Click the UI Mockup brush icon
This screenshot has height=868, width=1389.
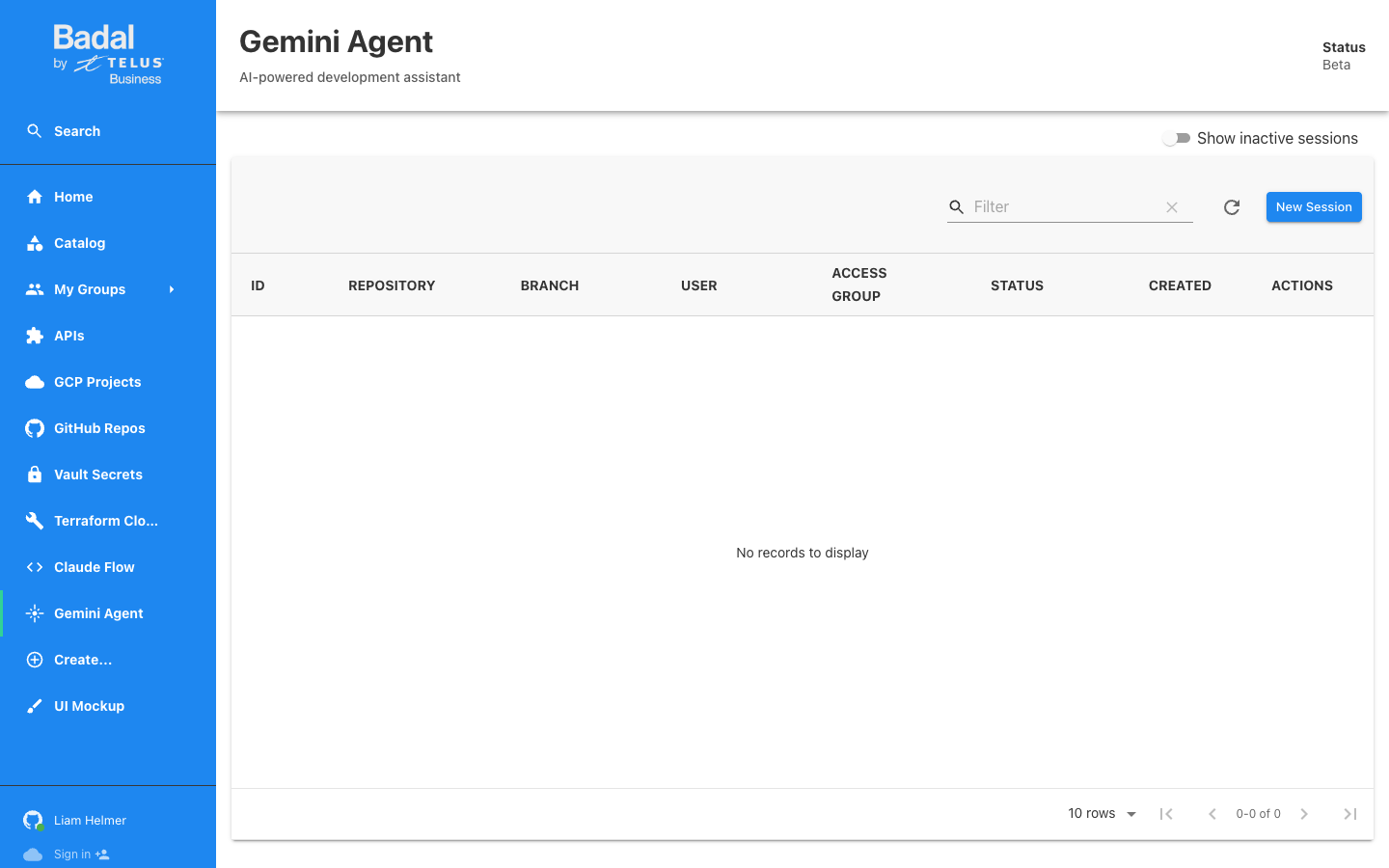click(x=35, y=706)
